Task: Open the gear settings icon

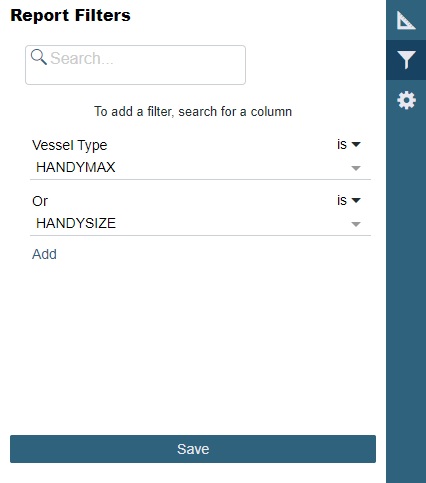Action: tap(406, 100)
